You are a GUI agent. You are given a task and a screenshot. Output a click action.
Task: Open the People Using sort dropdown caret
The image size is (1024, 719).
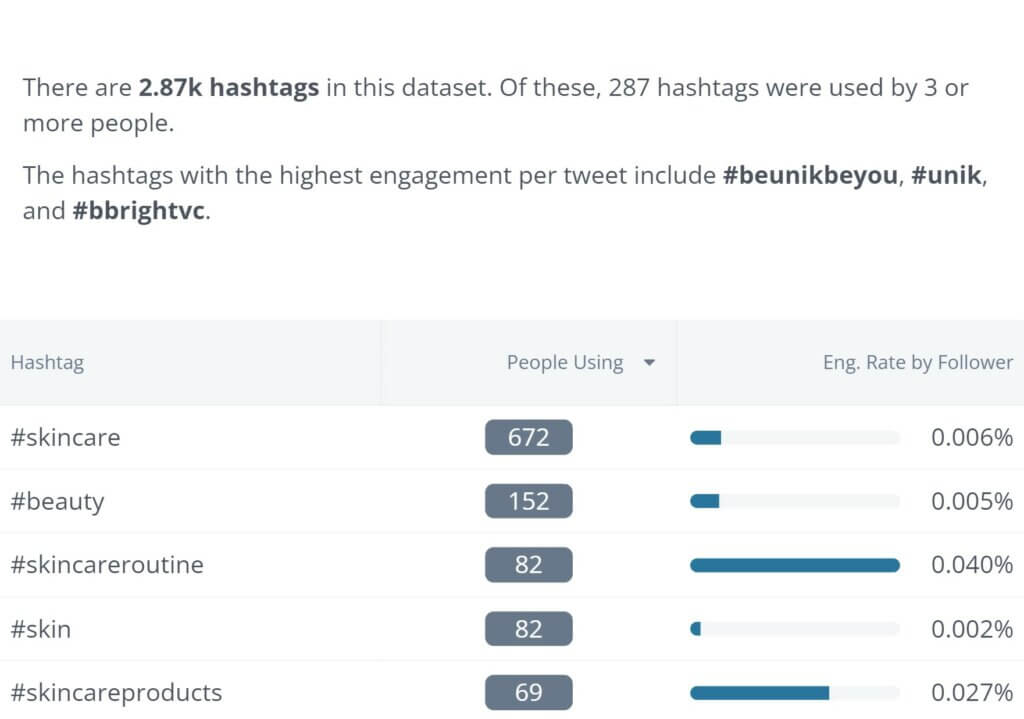pos(649,363)
